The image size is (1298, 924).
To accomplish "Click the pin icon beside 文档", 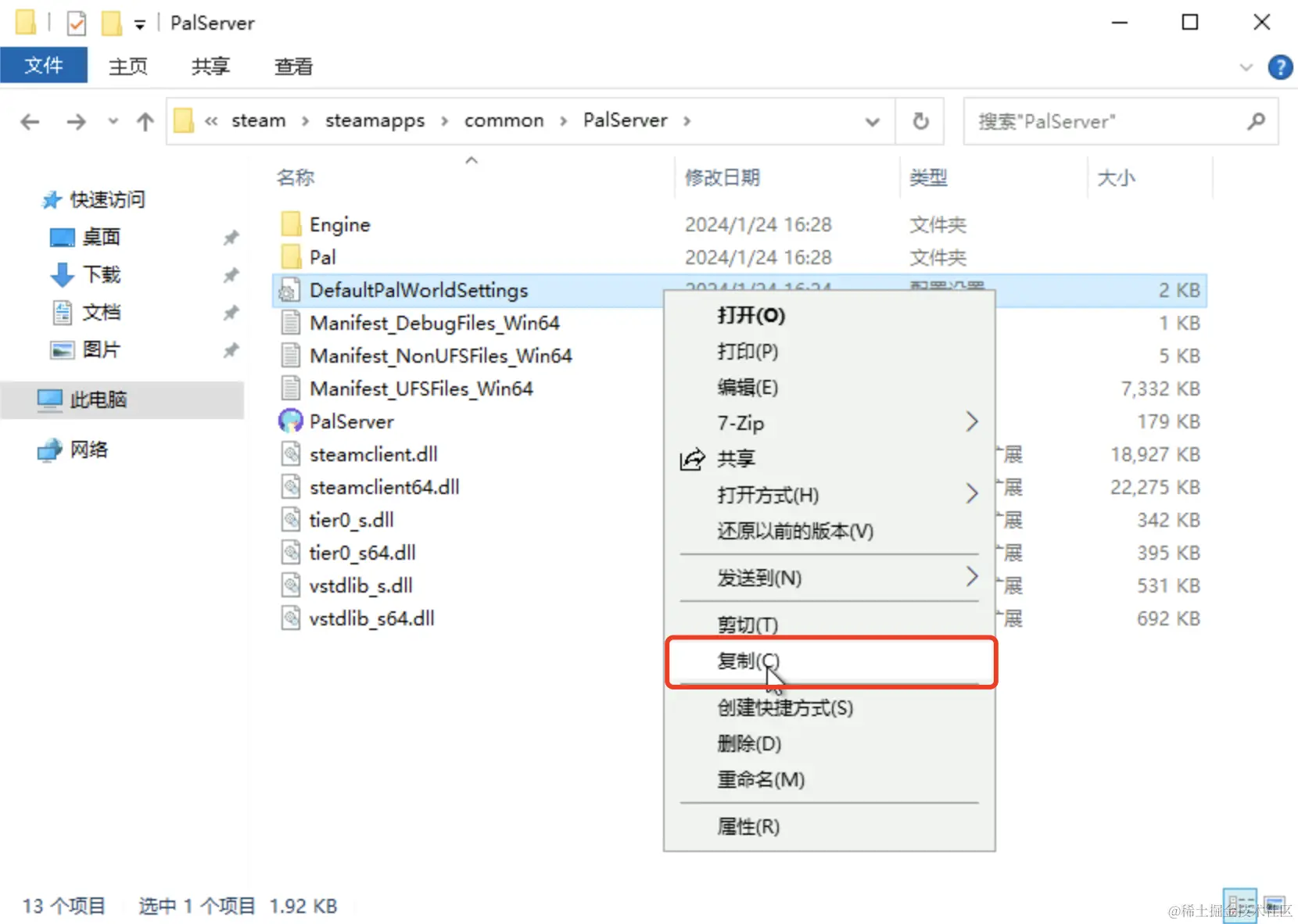I will click(x=231, y=313).
